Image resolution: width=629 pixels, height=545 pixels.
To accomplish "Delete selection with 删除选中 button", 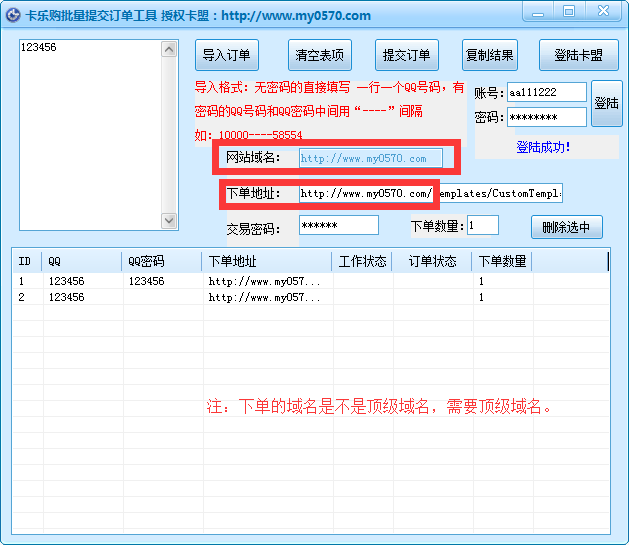I will coord(566,227).
